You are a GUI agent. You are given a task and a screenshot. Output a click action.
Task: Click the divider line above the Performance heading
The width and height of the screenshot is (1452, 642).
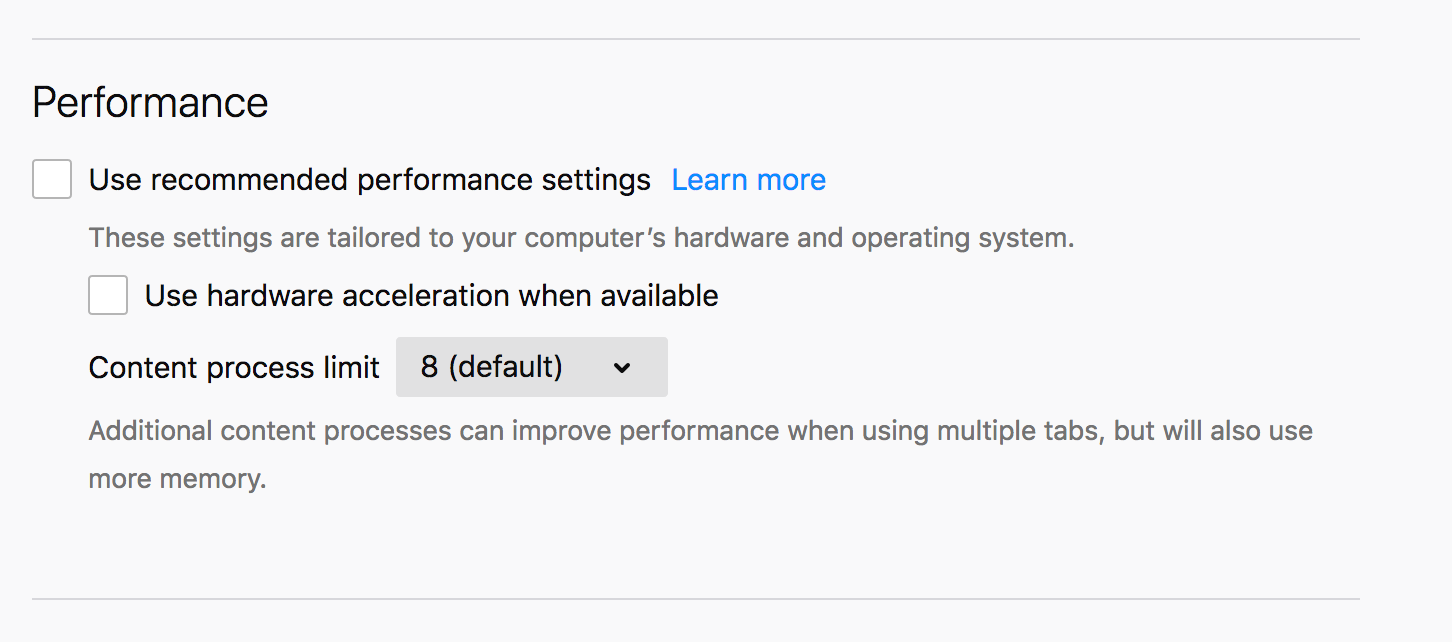695,39
